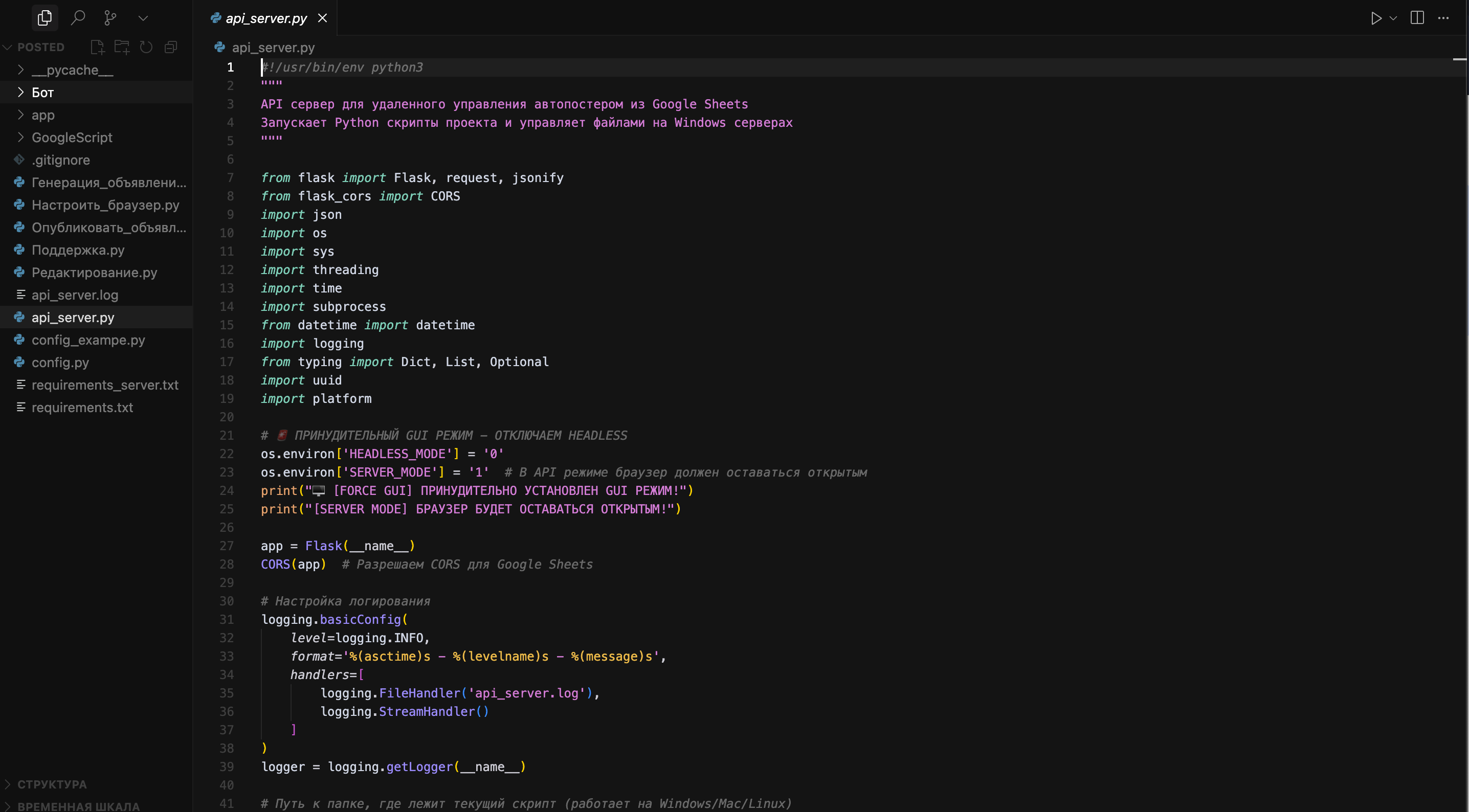1469x812 pixels.
Task: Click api_server.py in the breadcrumb
Action: [x=273, y=48]
